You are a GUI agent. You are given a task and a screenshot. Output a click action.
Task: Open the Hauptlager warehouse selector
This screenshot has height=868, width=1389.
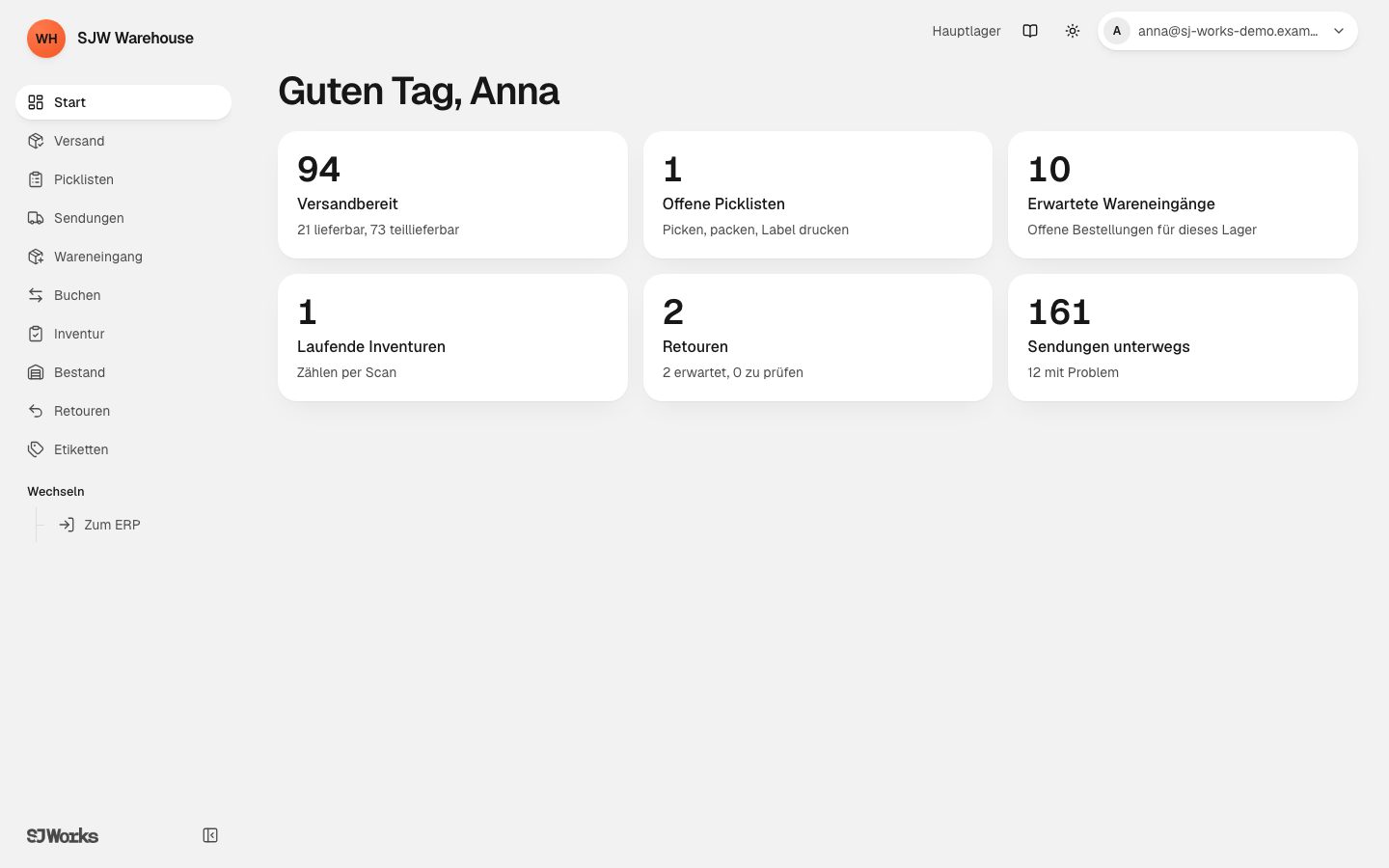pyautogui.click(x=967, y=31)
